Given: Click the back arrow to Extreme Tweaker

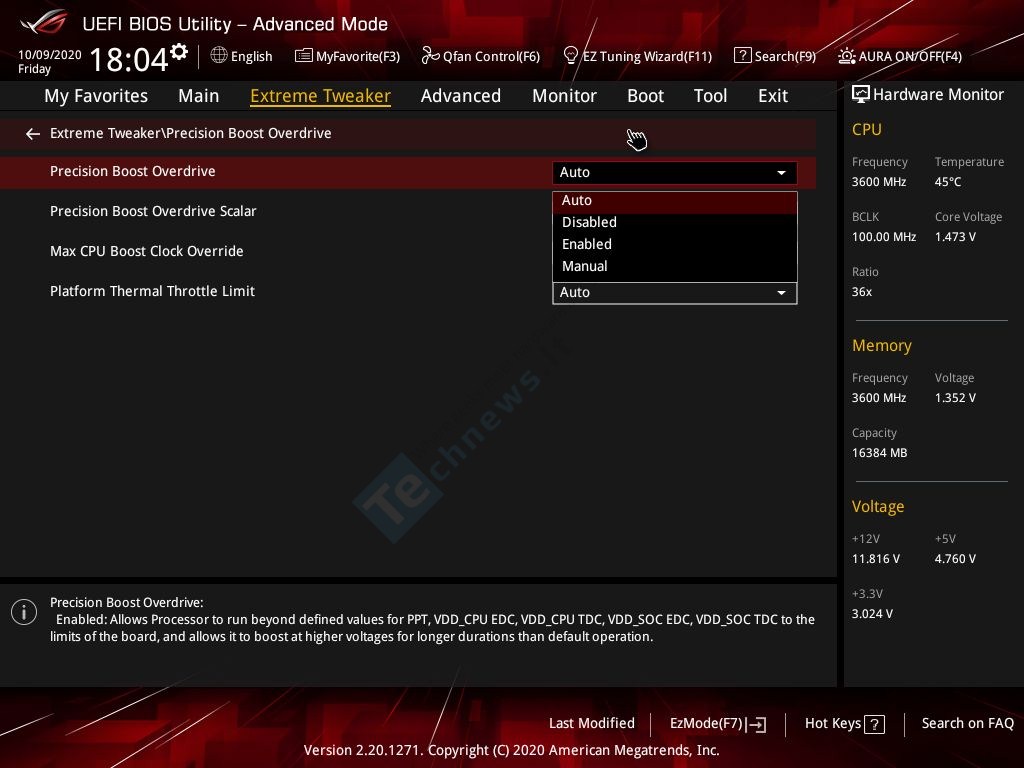Looking at the screenshot, I should tap(33, 134).
